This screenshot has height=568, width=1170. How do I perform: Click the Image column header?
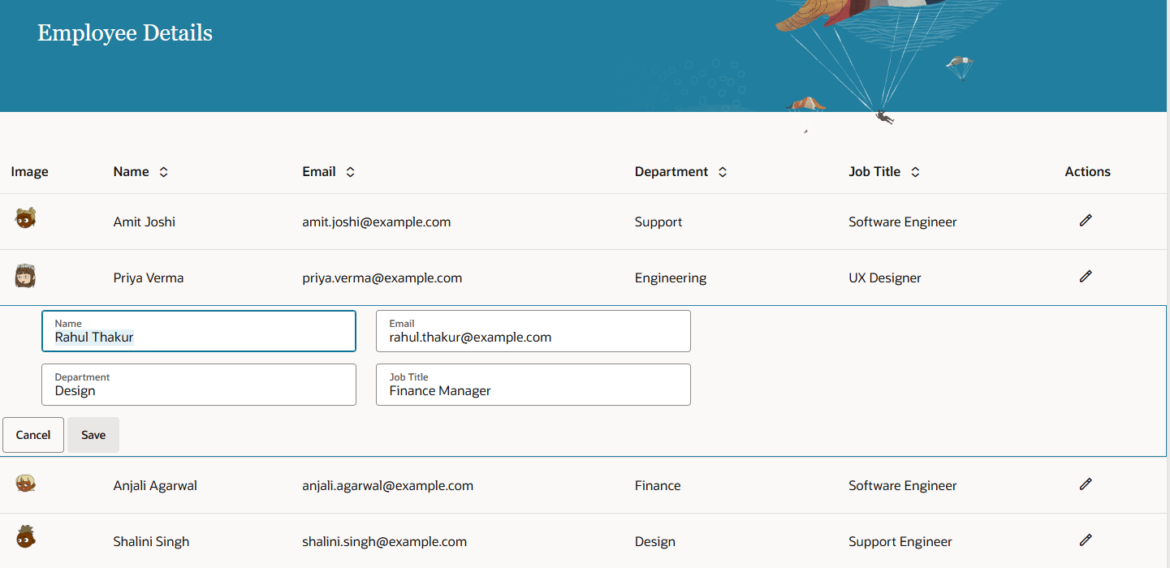point(30,172)
